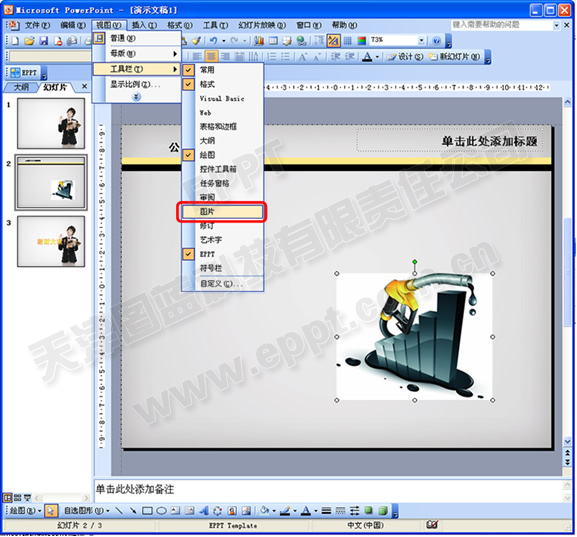Enable the 艺术字 toolbar

pyautogui.click(x=223, y=240)
